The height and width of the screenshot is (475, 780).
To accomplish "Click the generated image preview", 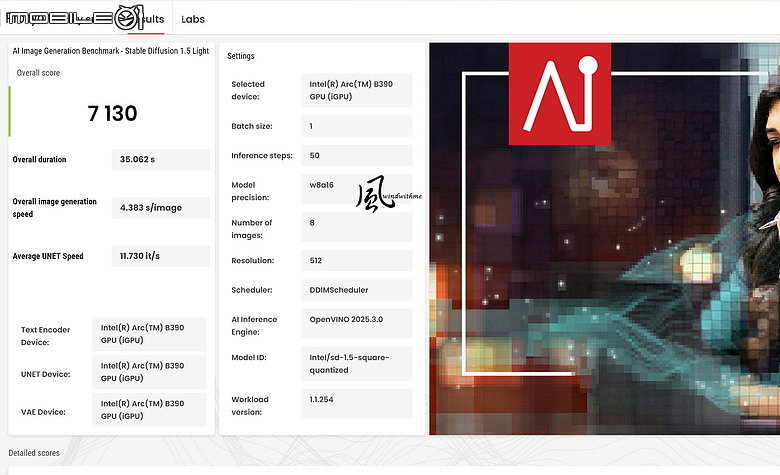I will [x=604, y=239].
